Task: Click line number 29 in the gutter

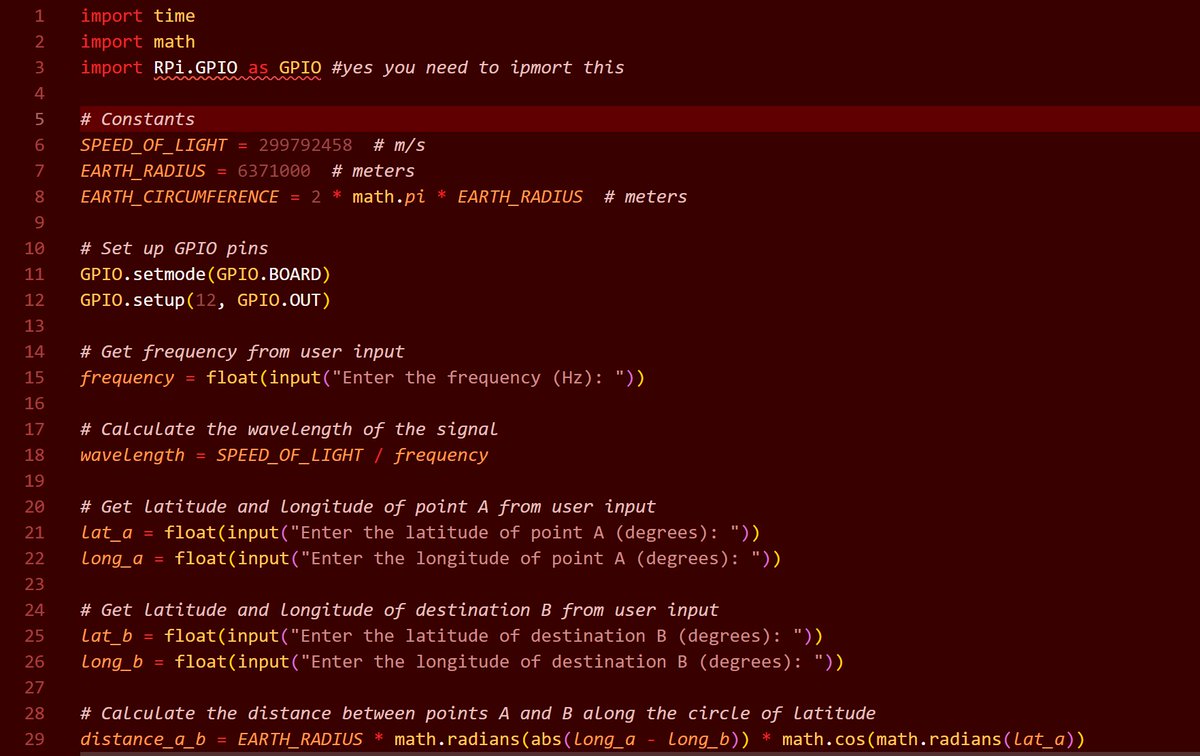Action: 34,739
